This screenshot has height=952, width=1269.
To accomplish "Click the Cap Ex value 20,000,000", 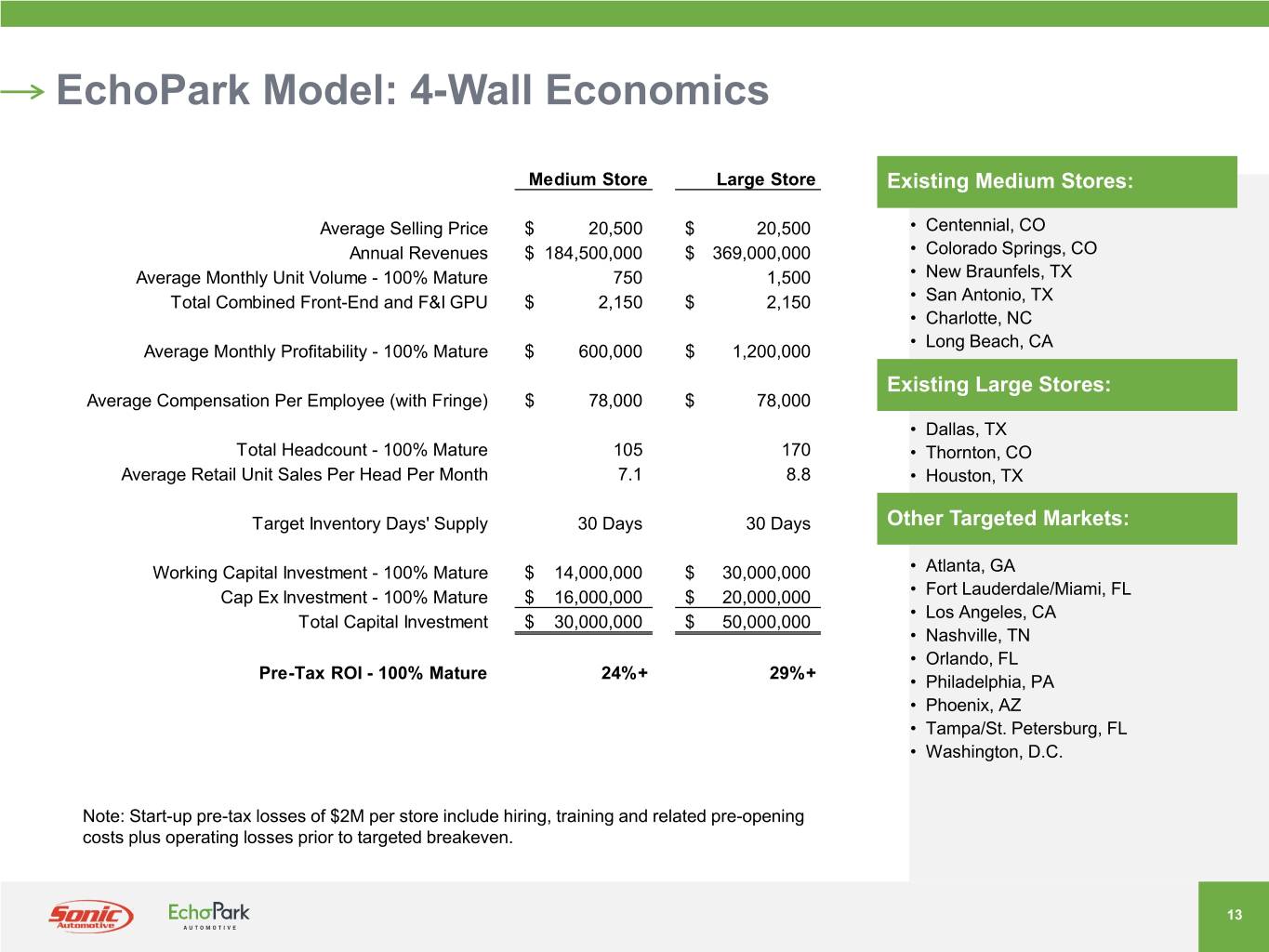I will click(x=766, y=598).
